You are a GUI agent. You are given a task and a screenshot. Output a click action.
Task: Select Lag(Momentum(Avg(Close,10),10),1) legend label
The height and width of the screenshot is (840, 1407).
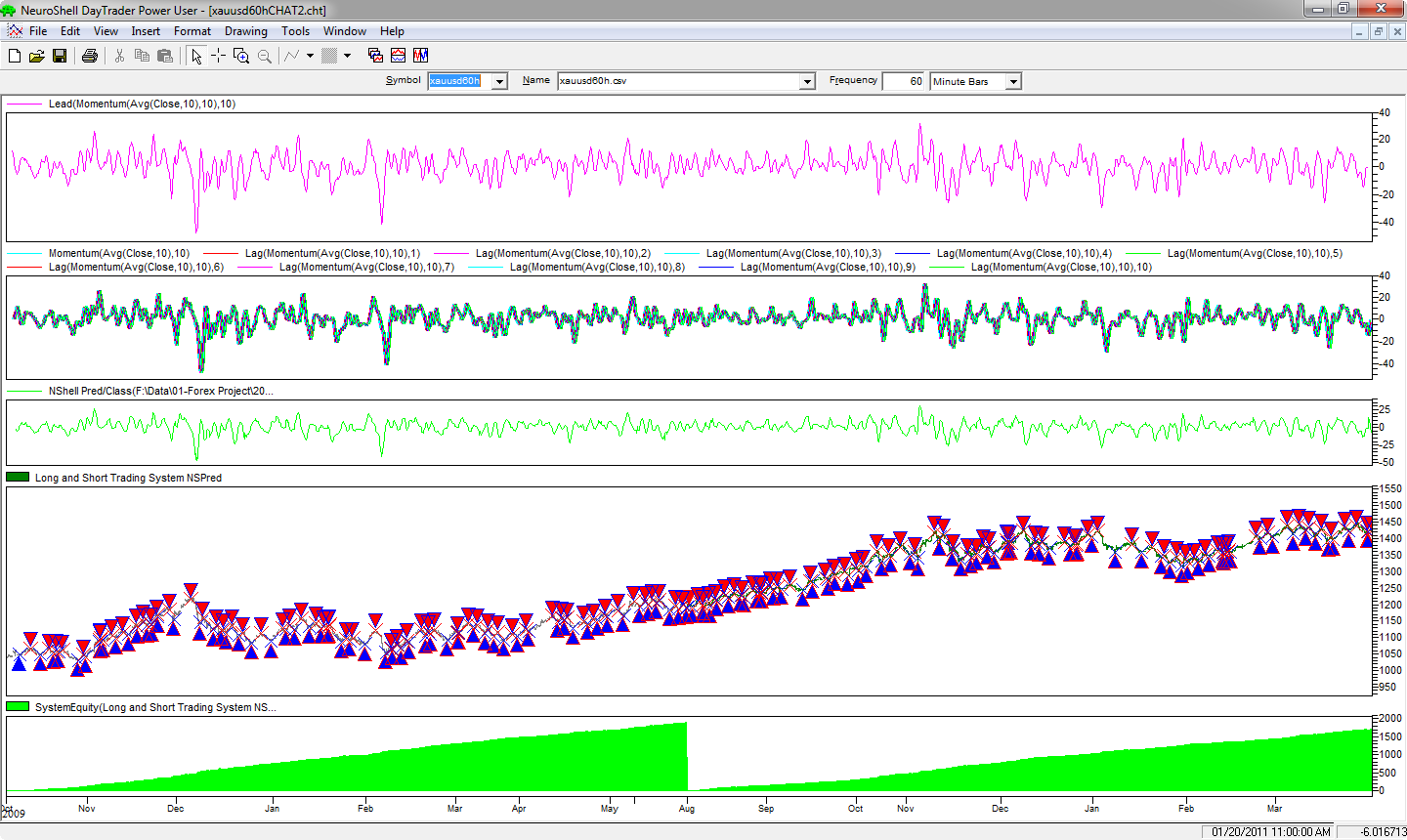pyautogui.click(x=332, y=253)
